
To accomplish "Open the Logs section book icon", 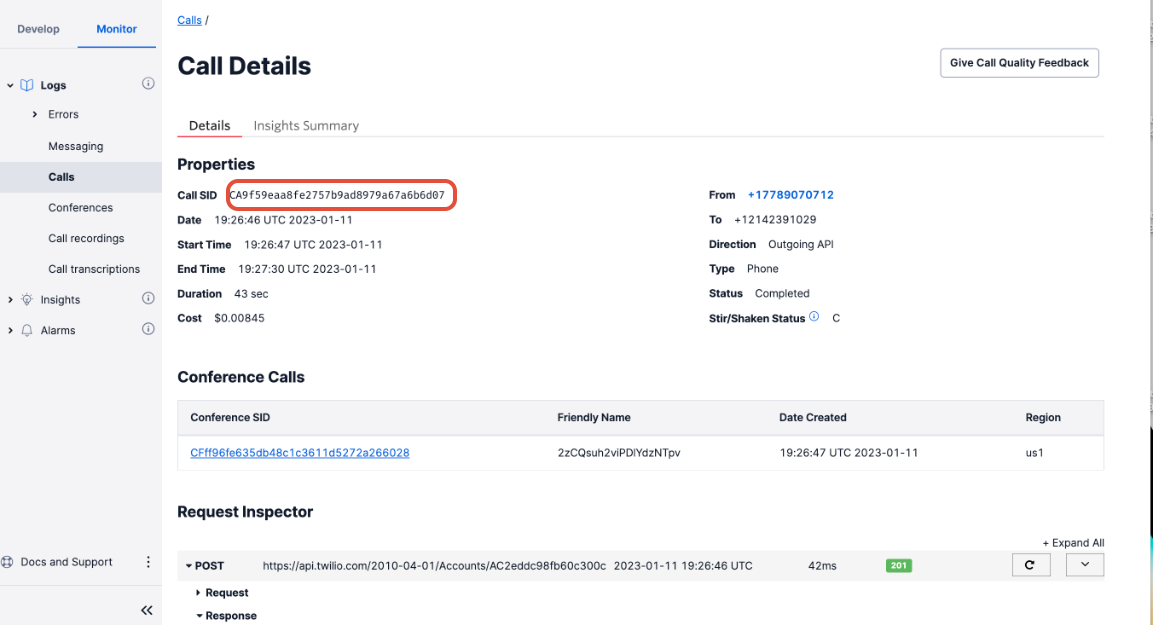I will (x=25, y=84).
